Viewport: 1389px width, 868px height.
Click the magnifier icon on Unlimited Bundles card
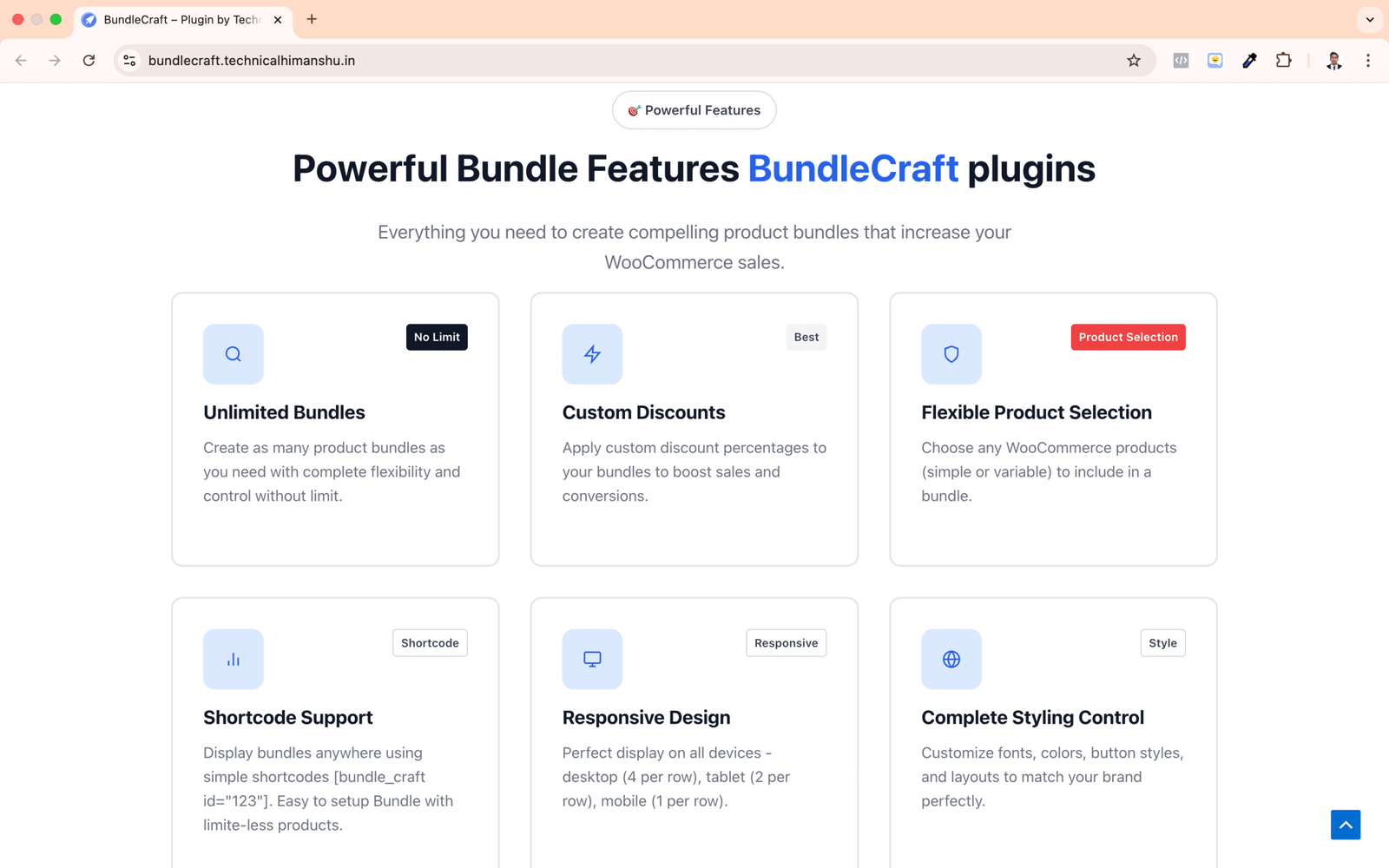[x=233, y=354]
